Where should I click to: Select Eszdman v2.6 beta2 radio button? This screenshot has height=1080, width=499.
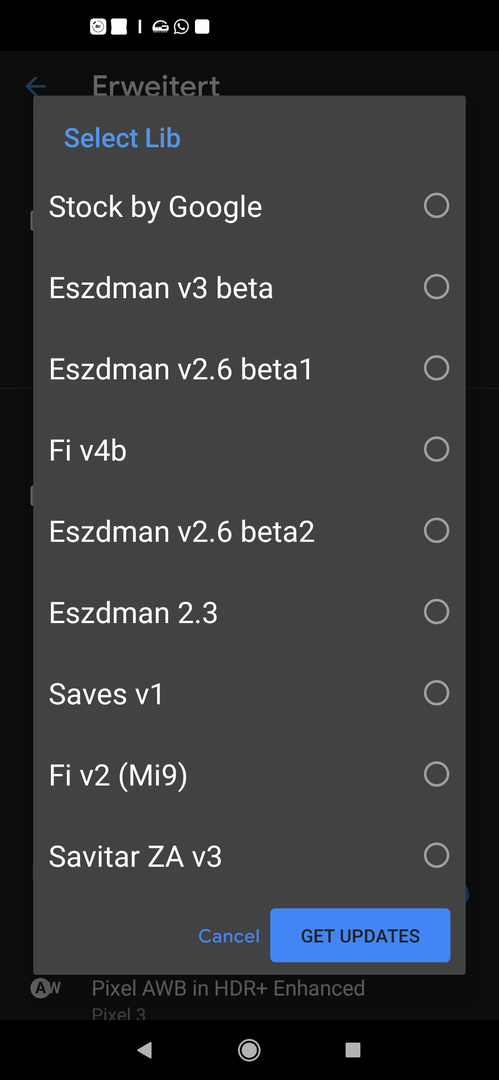(x=436, y=531)
